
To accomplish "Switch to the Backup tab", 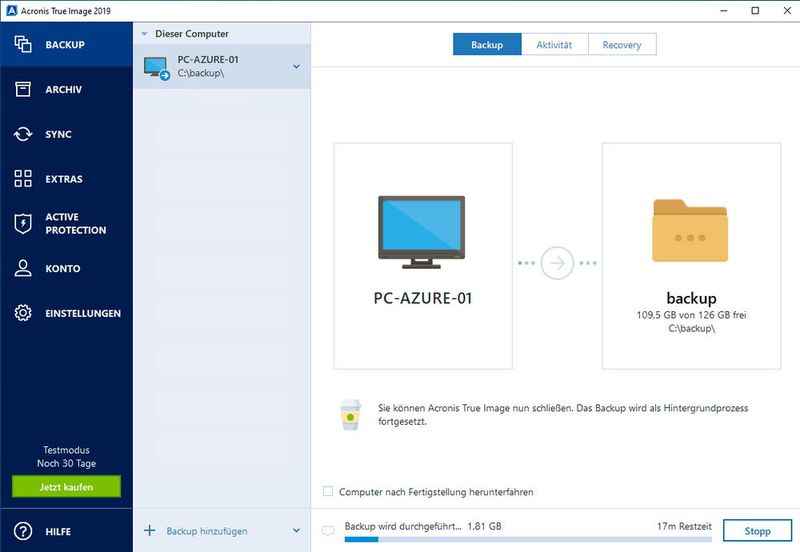I will click(487, 44).
